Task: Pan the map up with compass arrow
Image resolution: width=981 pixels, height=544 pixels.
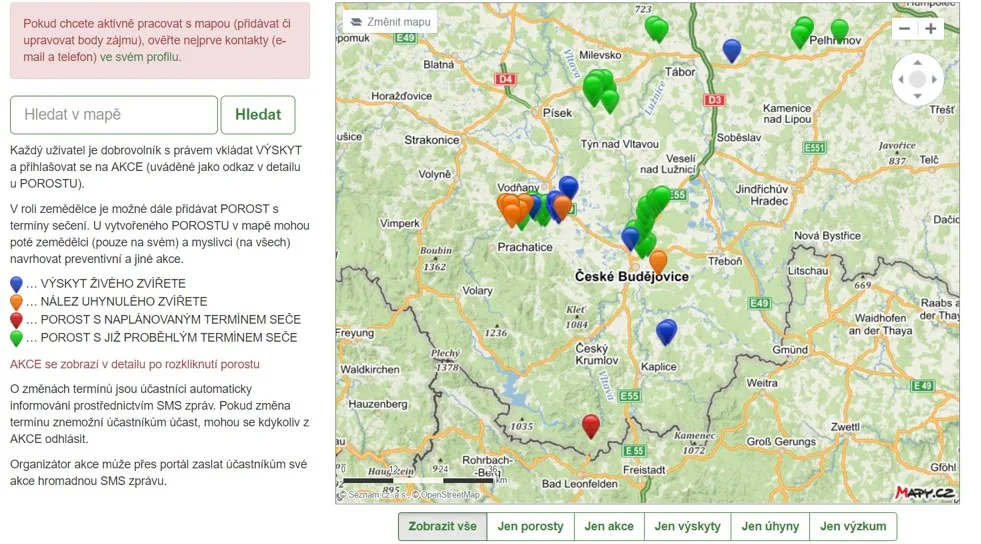Action: 917,63
